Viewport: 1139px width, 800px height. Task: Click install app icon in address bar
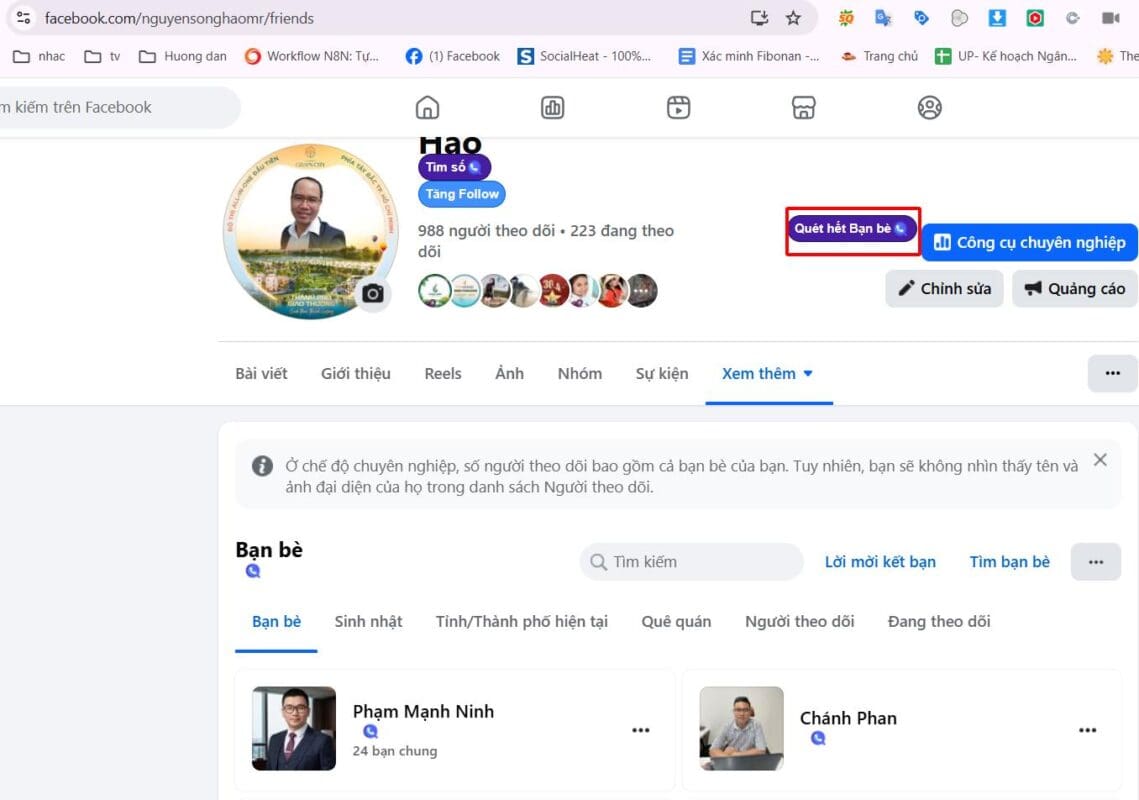[759, 18]
